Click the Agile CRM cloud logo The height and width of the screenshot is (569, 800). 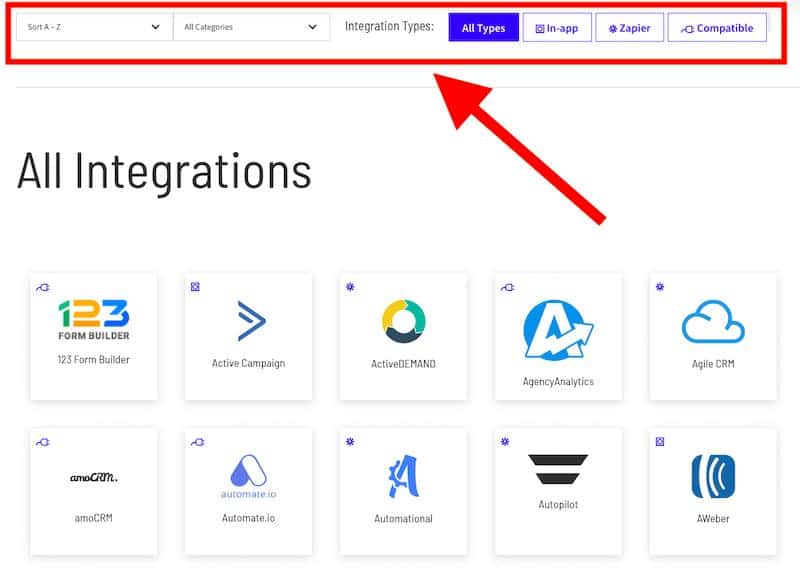(713, 322)
